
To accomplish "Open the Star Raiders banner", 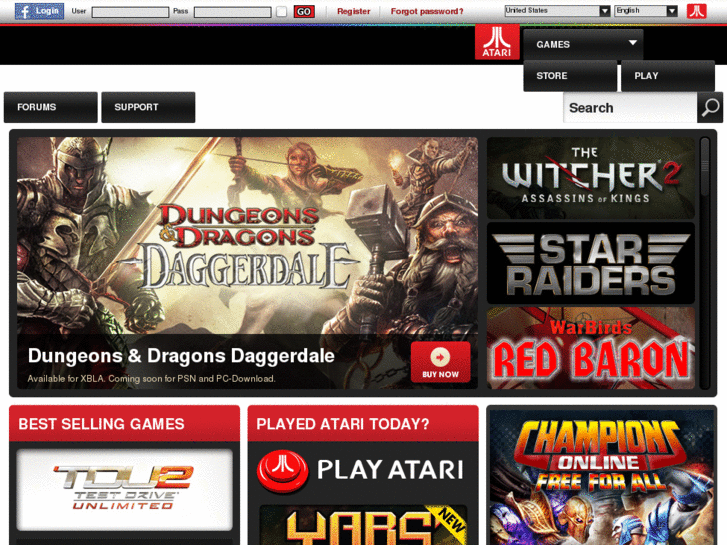I will (x=591, y=263).
